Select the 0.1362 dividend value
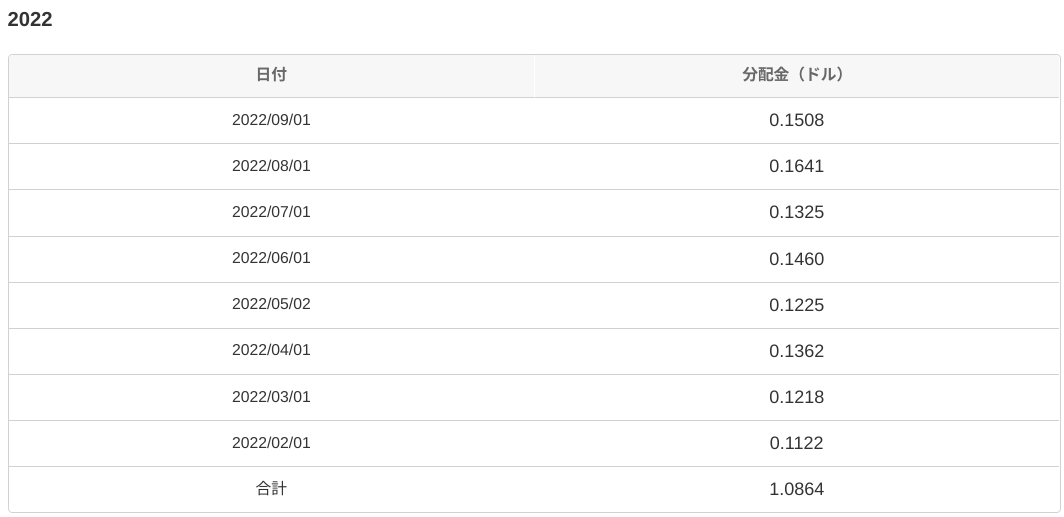 pyautogui.click(x=796, y=351)
